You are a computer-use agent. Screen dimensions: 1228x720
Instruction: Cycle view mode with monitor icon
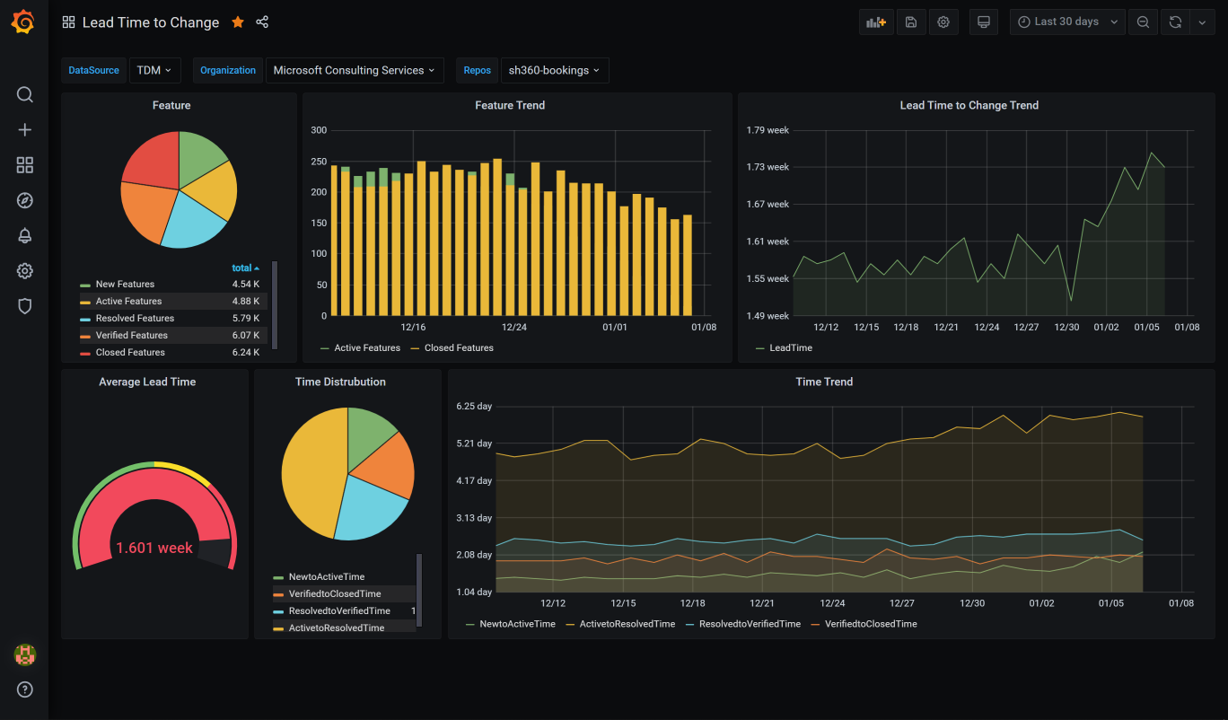coord(984,22)
